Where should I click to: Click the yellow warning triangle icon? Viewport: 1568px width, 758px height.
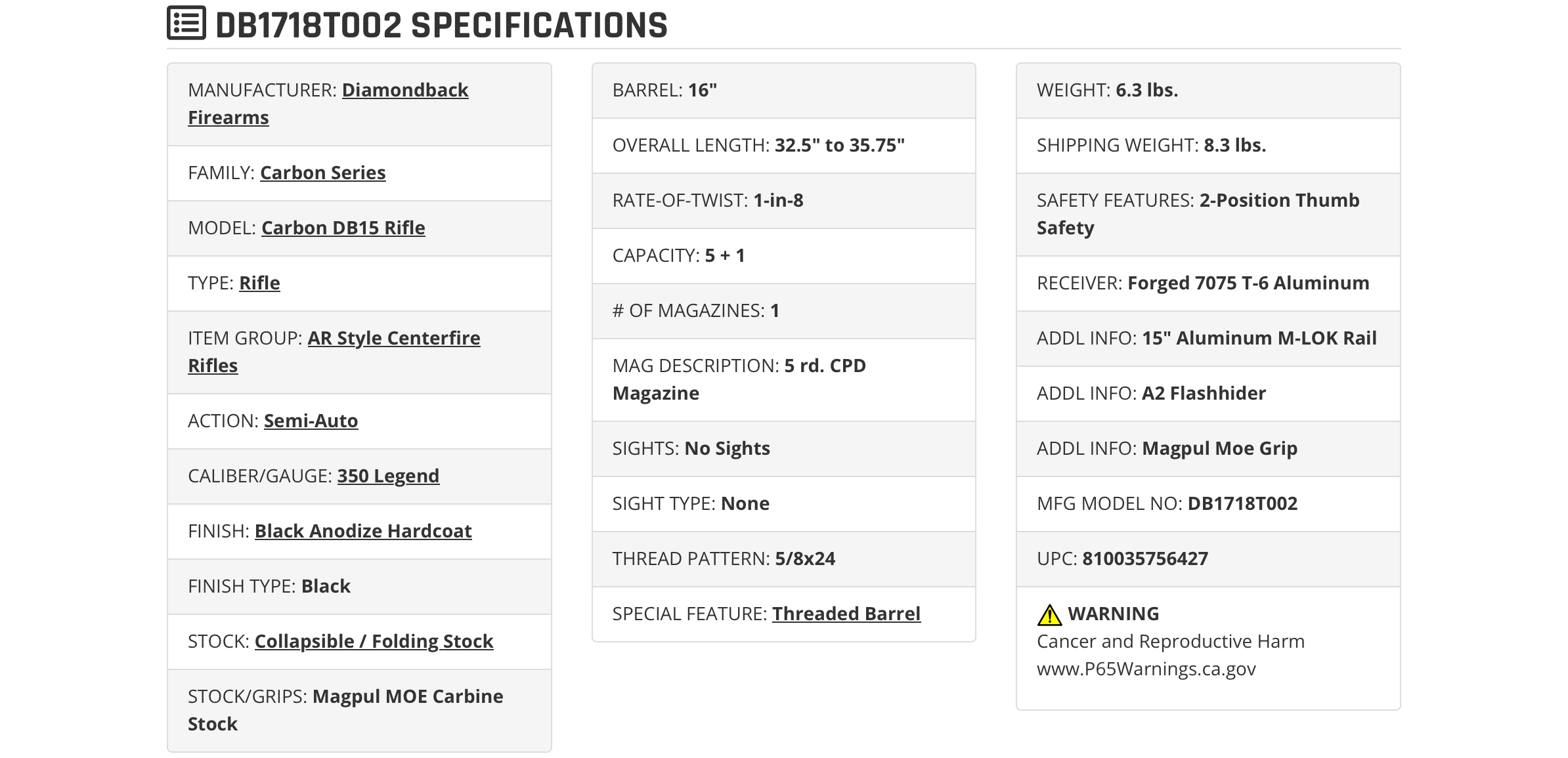1049,615
